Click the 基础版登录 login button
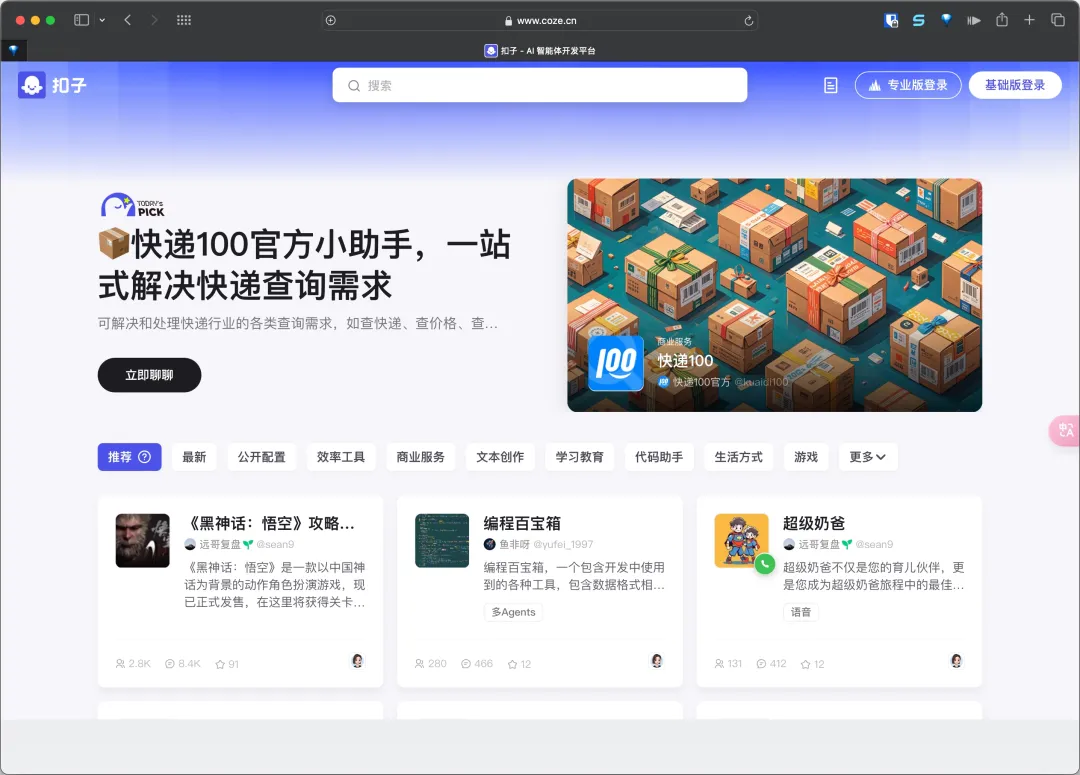1080x775 pixels. tap(1014, 85)
